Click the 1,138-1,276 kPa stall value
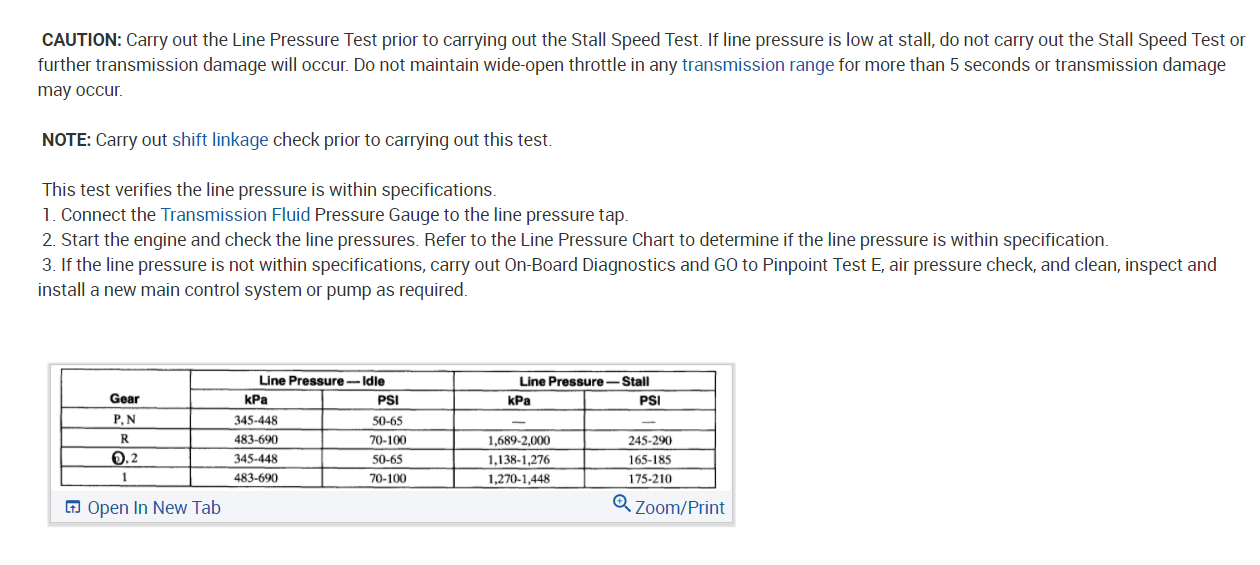 (519, 460)
